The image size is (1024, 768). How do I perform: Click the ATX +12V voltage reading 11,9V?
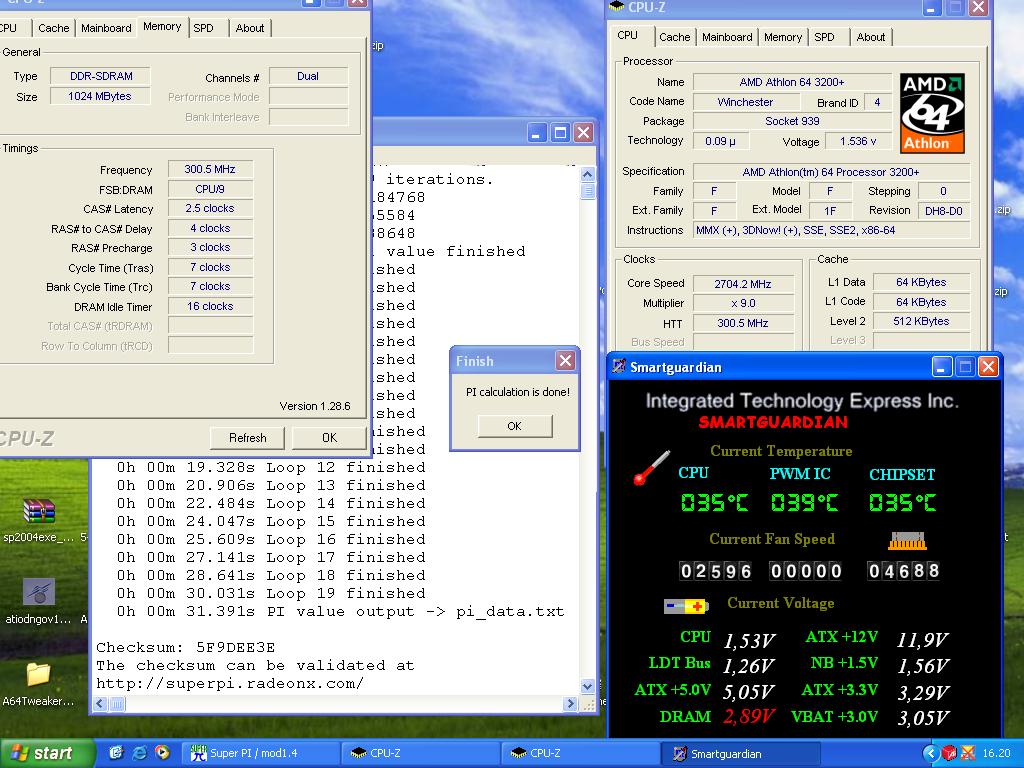(x=922, y=640)
